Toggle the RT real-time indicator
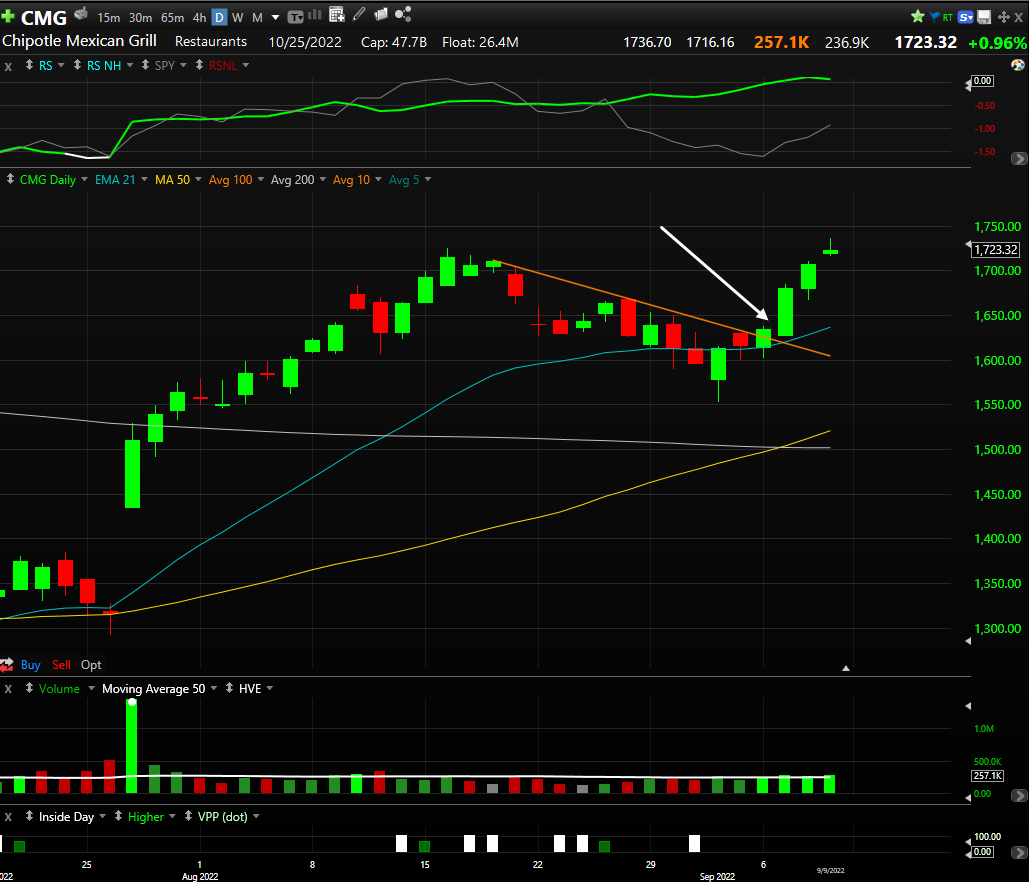 [948, 18]
